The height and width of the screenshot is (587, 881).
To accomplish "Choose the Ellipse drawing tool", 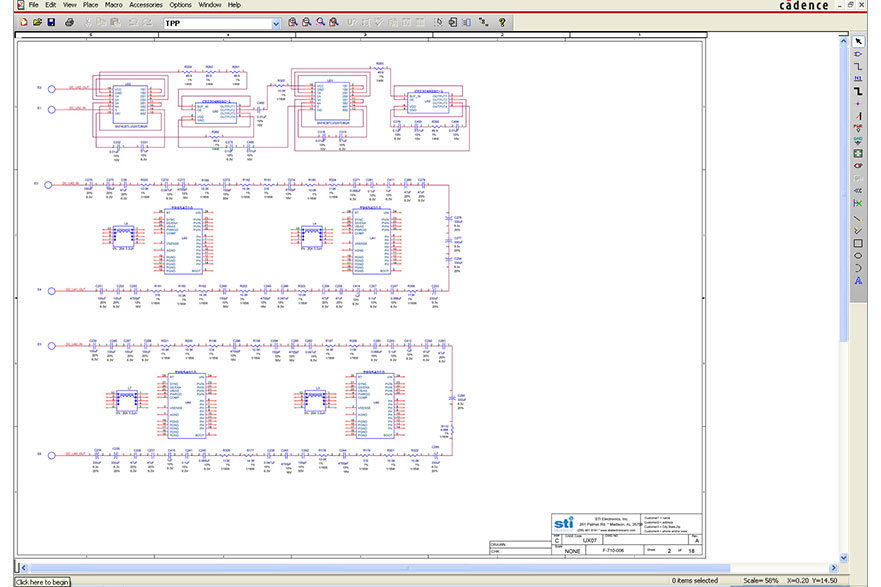I will 858,255.
